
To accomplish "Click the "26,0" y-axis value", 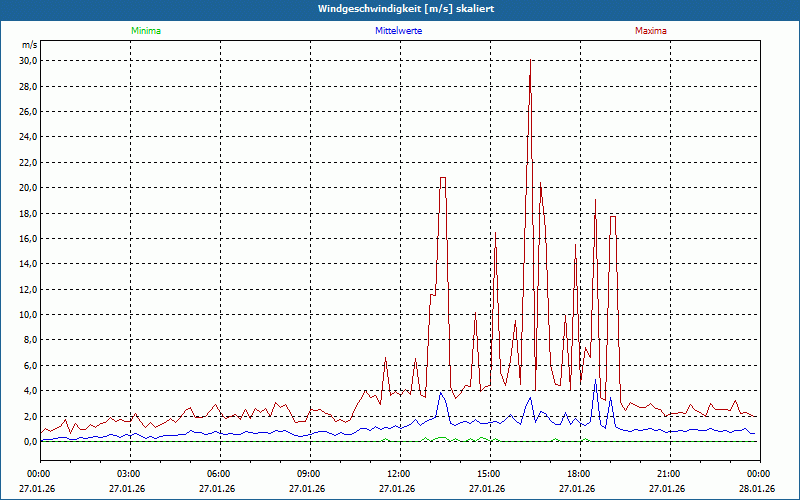I will (28, 112).
